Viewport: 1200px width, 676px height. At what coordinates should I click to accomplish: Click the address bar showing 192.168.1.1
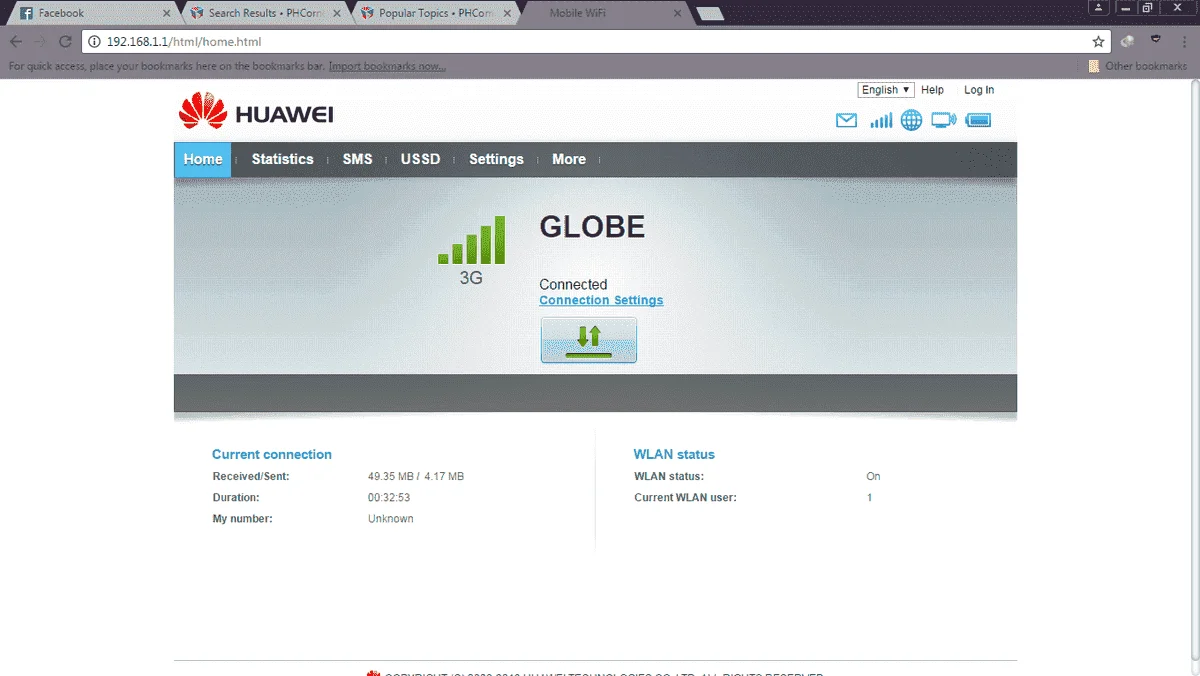(596, 42)
